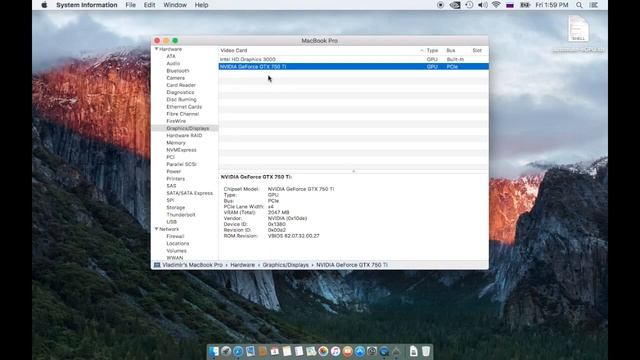Open Calendar from the Dock
The width and height of the screenshot is (640, 360).
(x=274, y=351)
